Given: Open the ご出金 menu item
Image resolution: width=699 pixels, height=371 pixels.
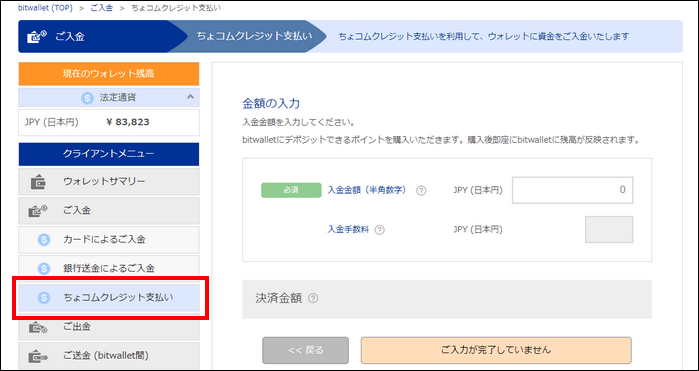Looking at the screenshot, I should (109, 327).
